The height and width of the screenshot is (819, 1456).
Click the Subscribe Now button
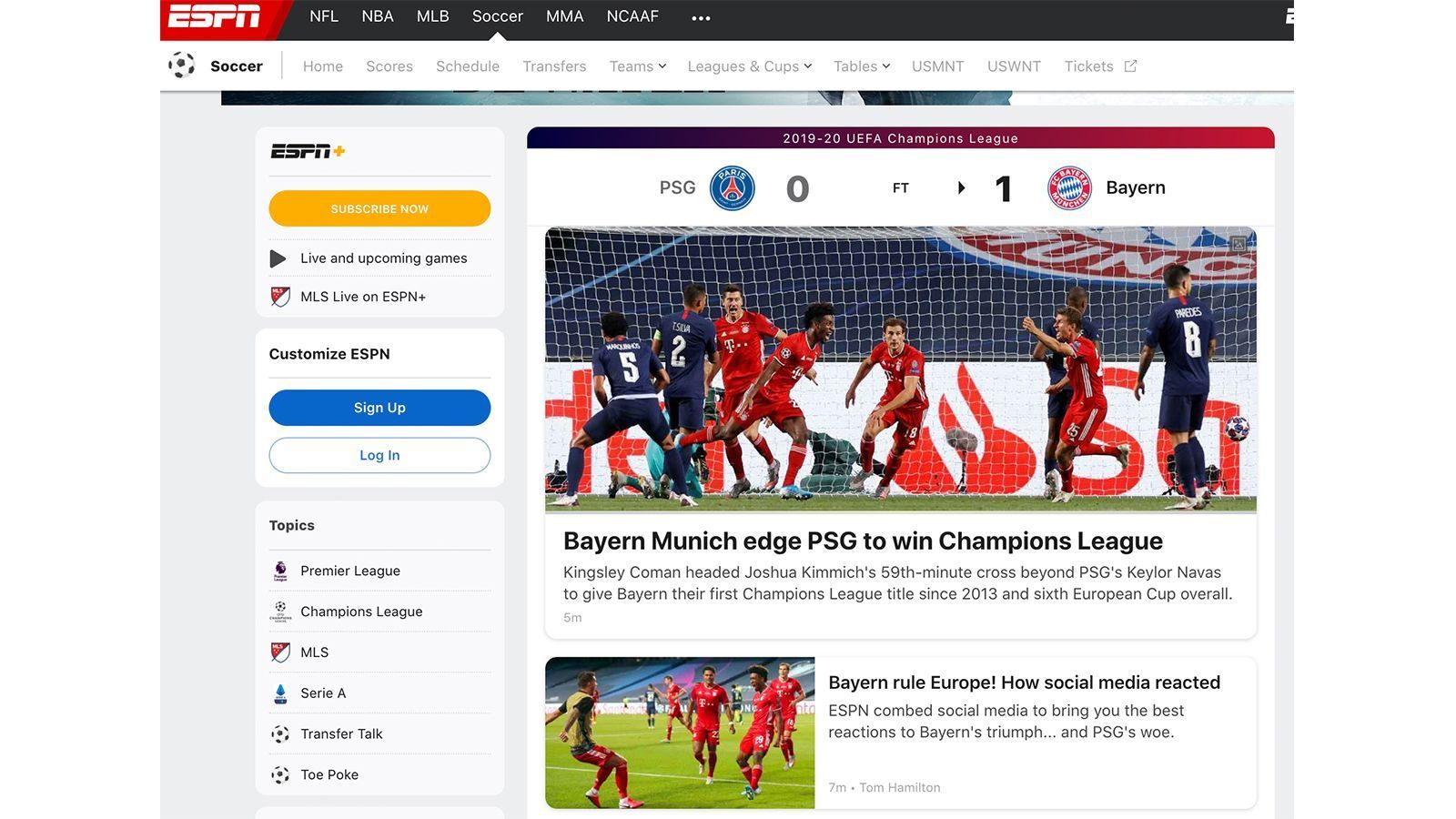pos(379,208)
